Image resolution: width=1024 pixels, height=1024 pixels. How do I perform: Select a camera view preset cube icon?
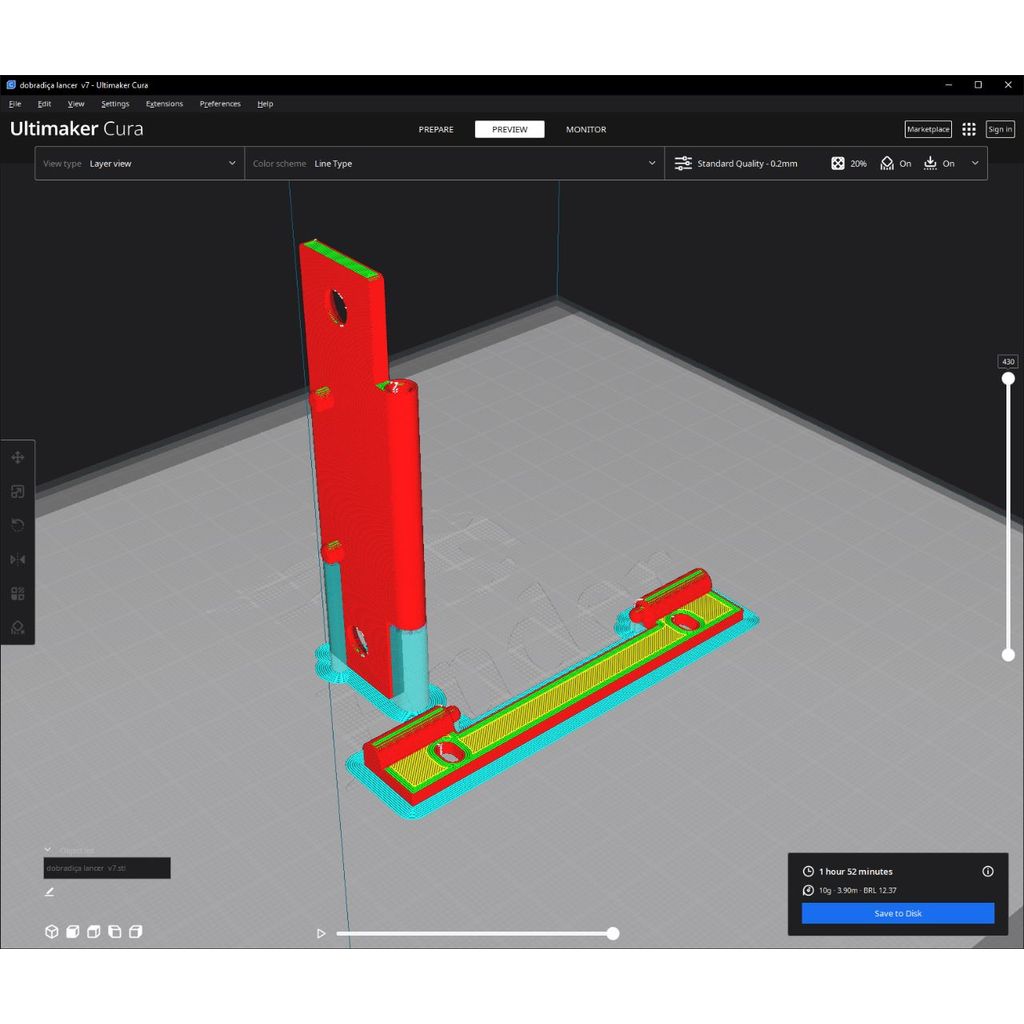tap(51, 931)
